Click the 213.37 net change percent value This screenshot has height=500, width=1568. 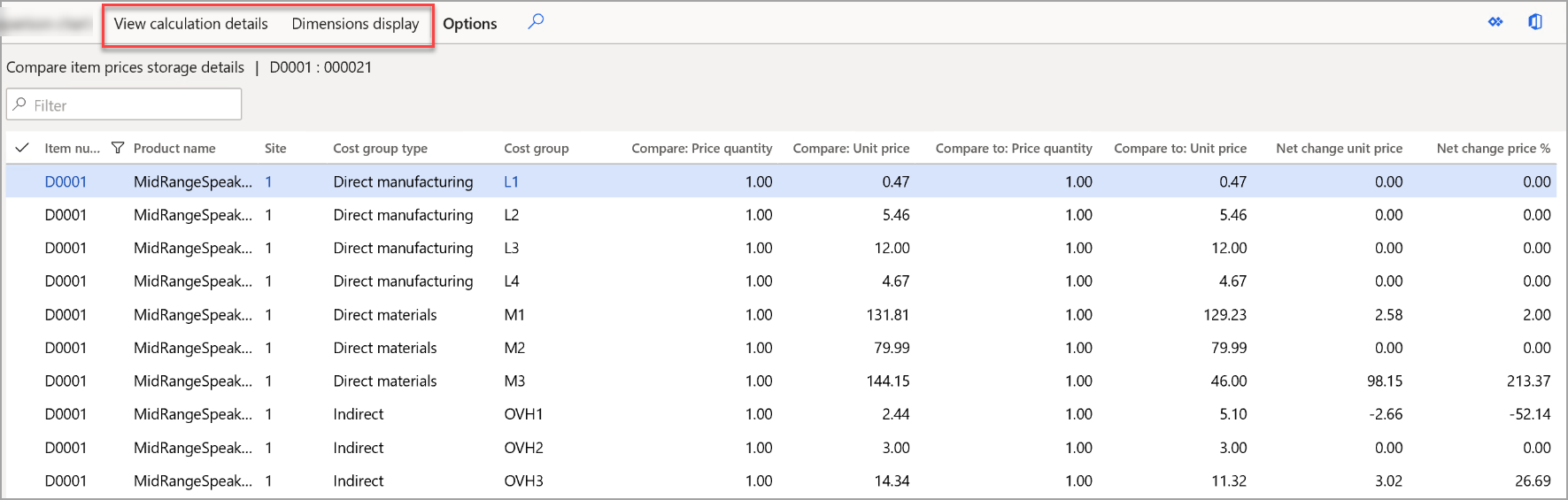pos(1529,381)
